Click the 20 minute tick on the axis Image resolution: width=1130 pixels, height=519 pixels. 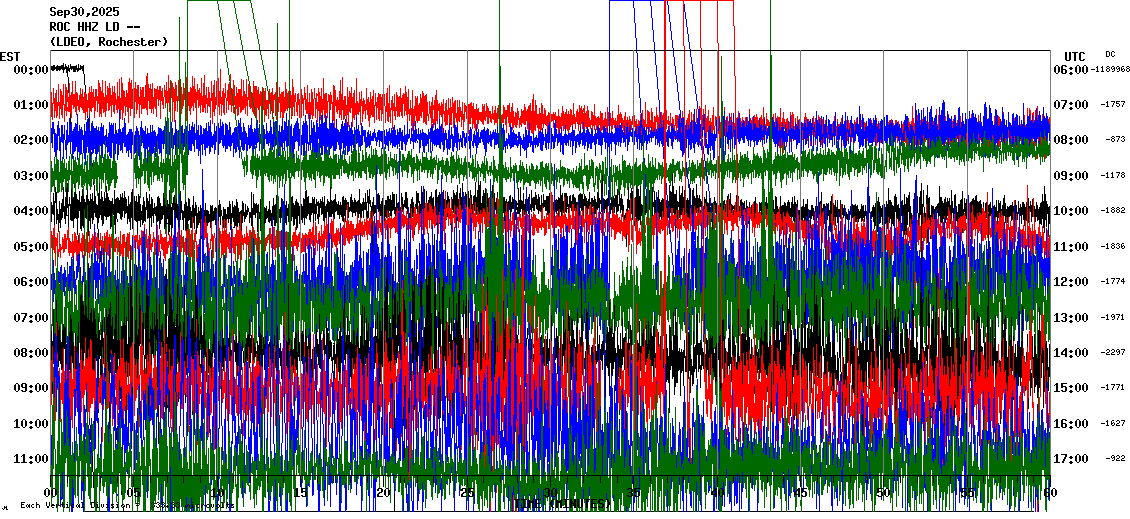(383, 493)
